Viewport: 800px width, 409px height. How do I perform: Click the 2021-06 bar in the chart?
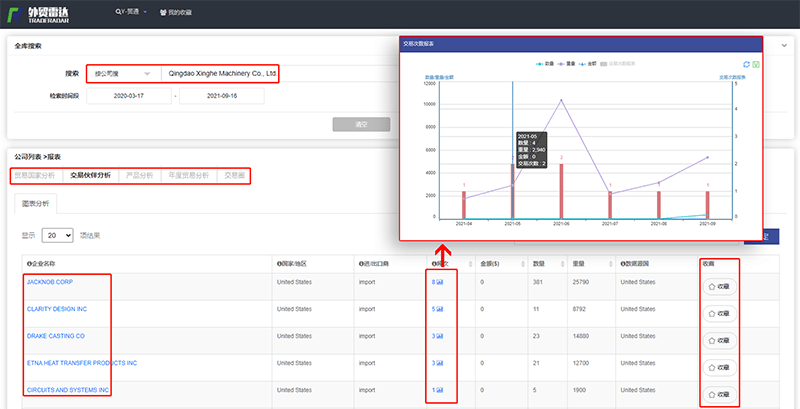coord(561,190)
